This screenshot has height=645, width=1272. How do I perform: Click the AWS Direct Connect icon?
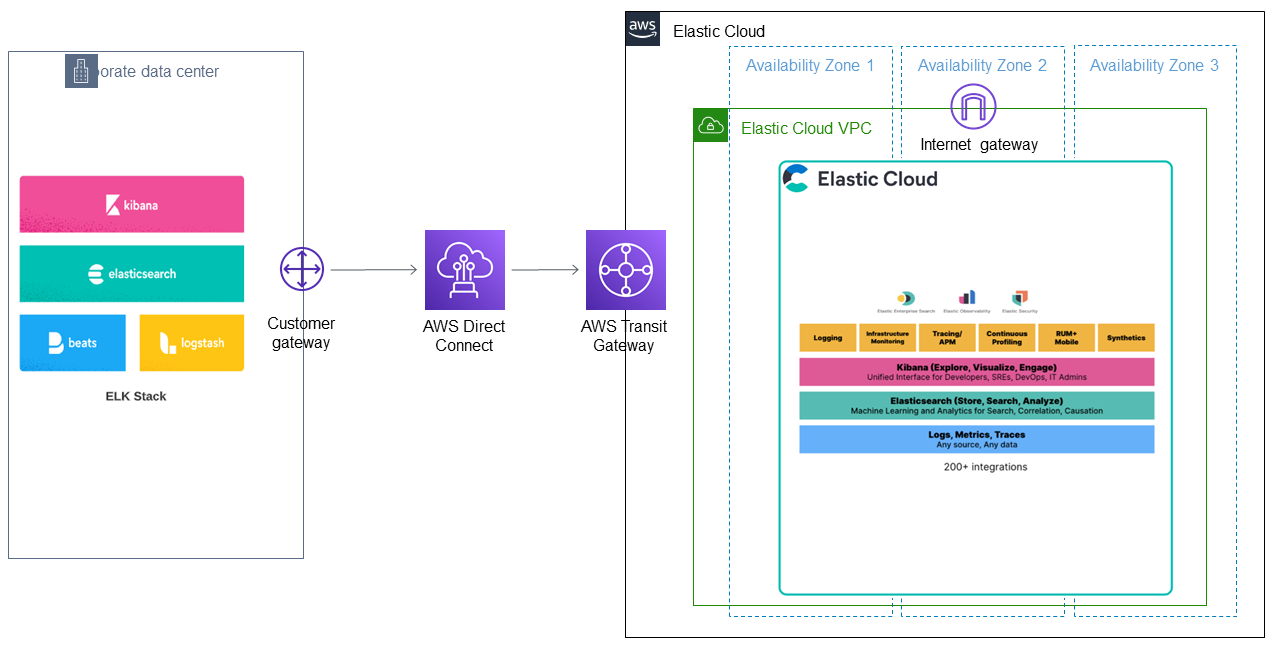coord(464,270)
